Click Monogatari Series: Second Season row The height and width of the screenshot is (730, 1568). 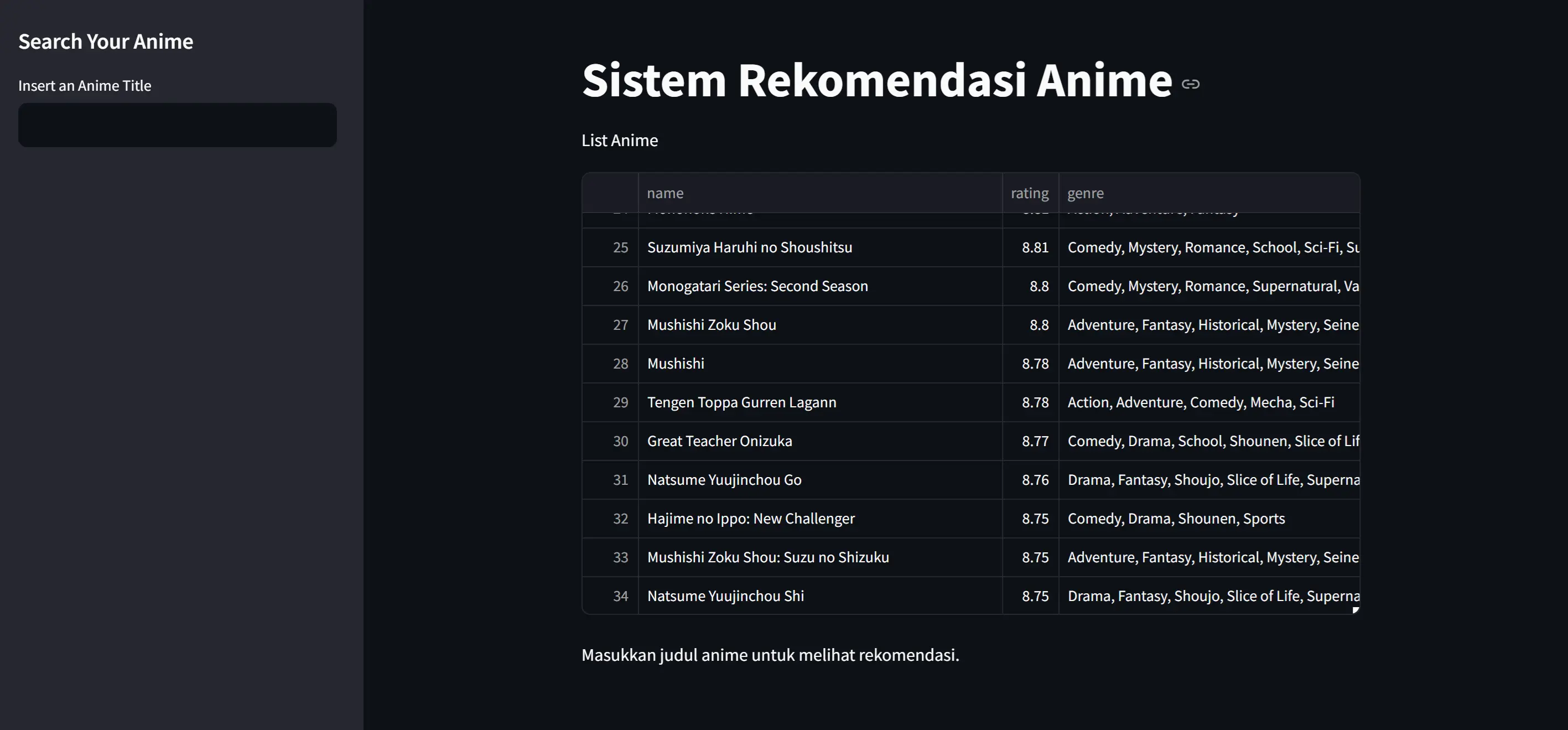[758, 286]
